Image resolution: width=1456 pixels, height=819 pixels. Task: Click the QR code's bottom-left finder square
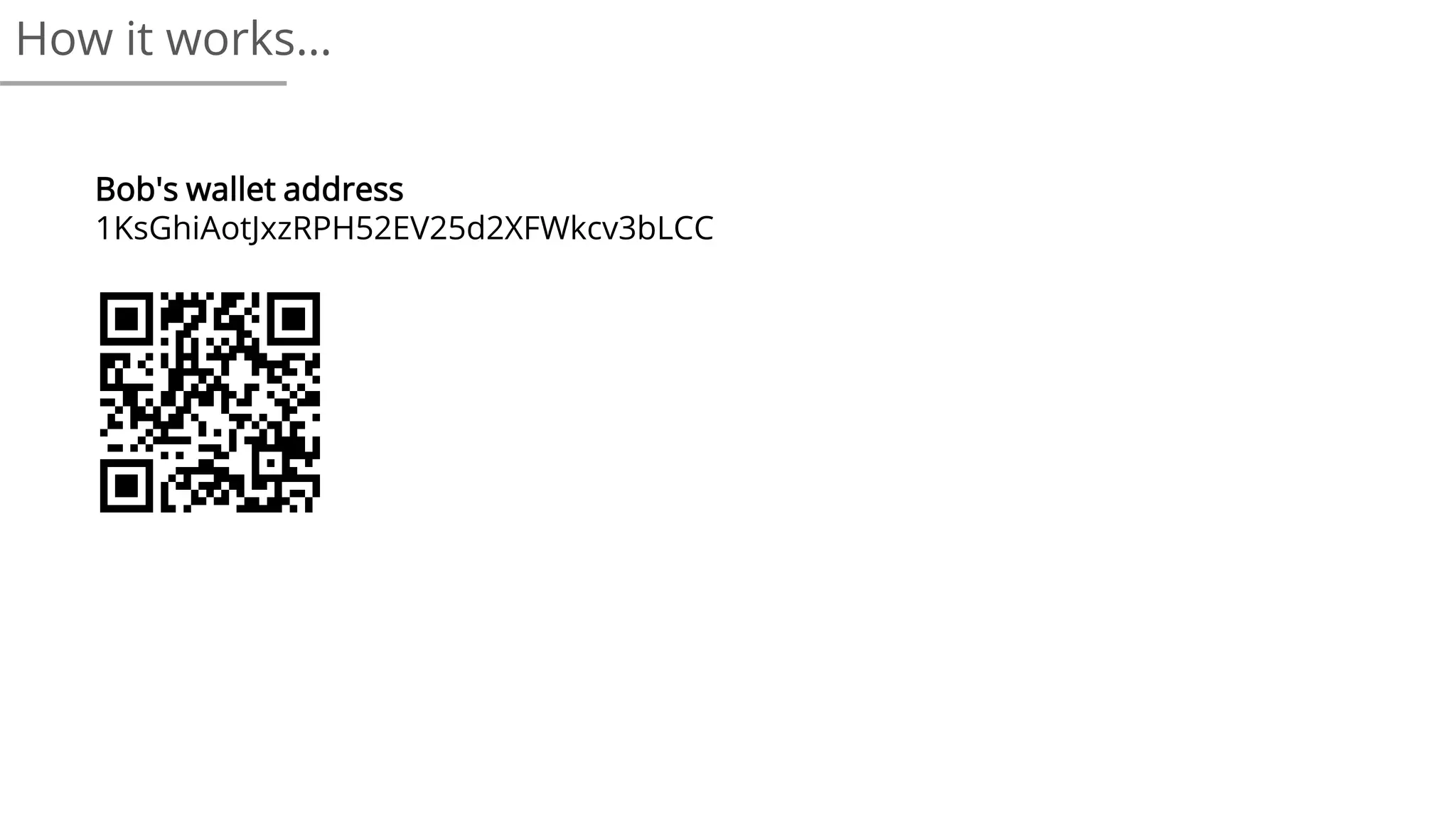pyautogui.click(x=127, y=486)
